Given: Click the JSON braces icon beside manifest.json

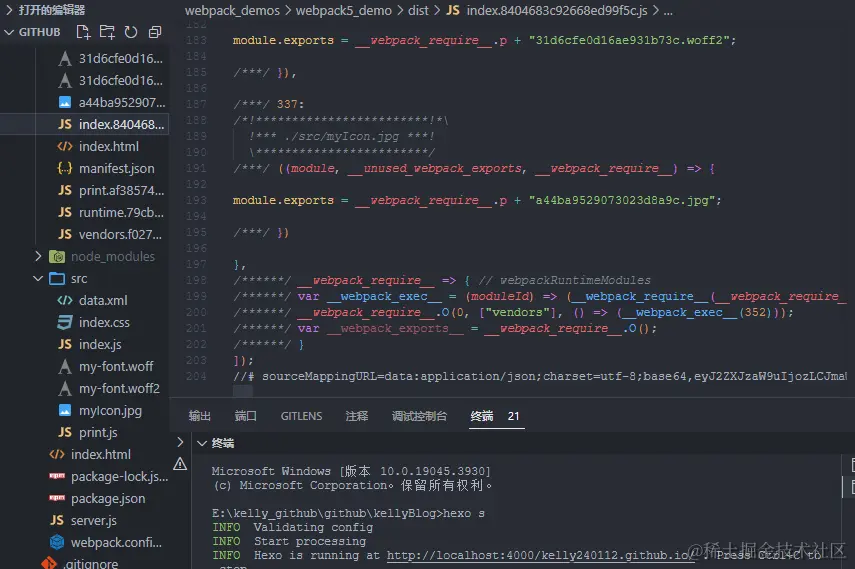Looking at the screenshot, I should click(65, 169).
